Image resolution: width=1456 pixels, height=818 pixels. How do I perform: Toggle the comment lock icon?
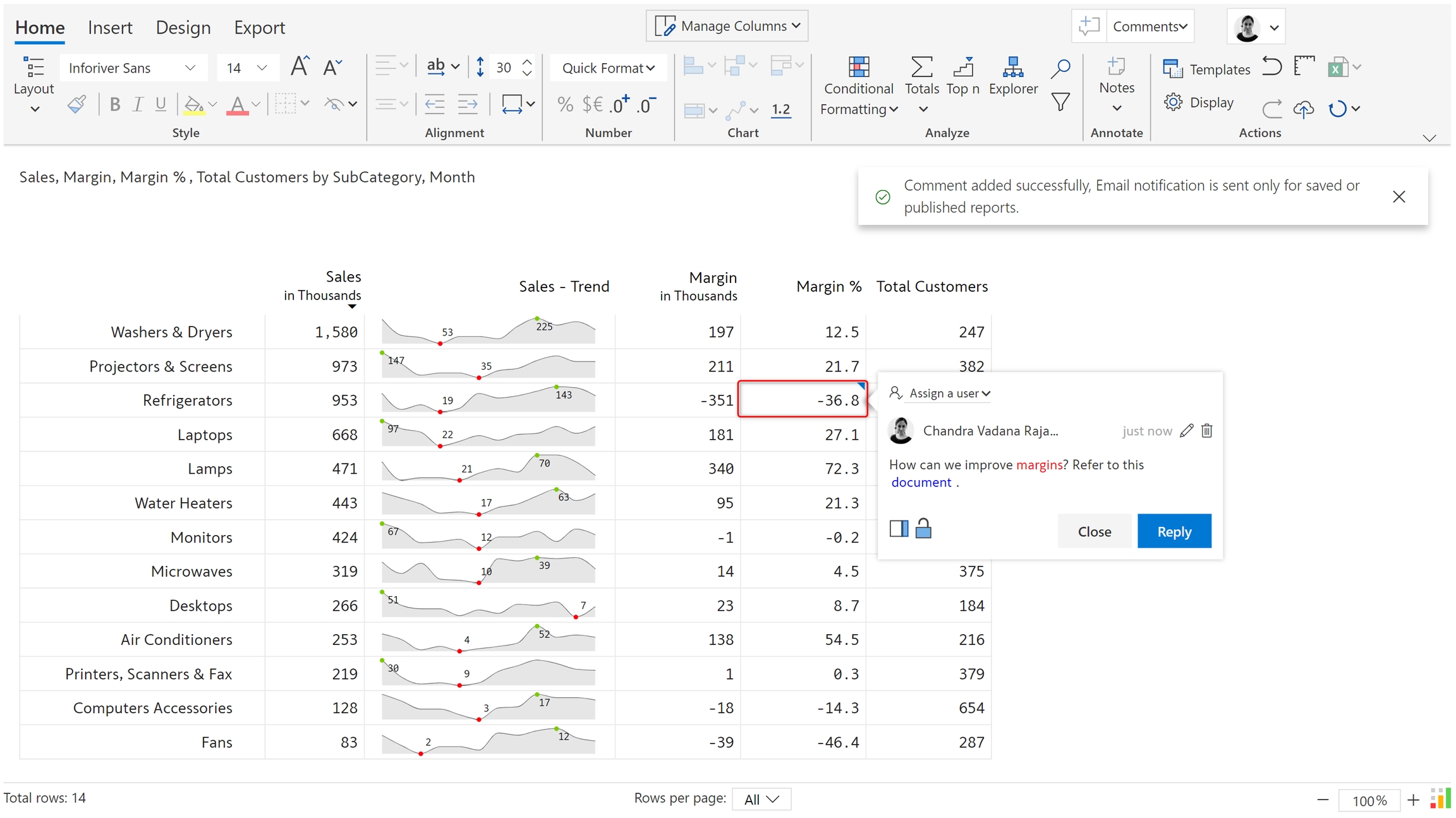[x=923, y=528]
